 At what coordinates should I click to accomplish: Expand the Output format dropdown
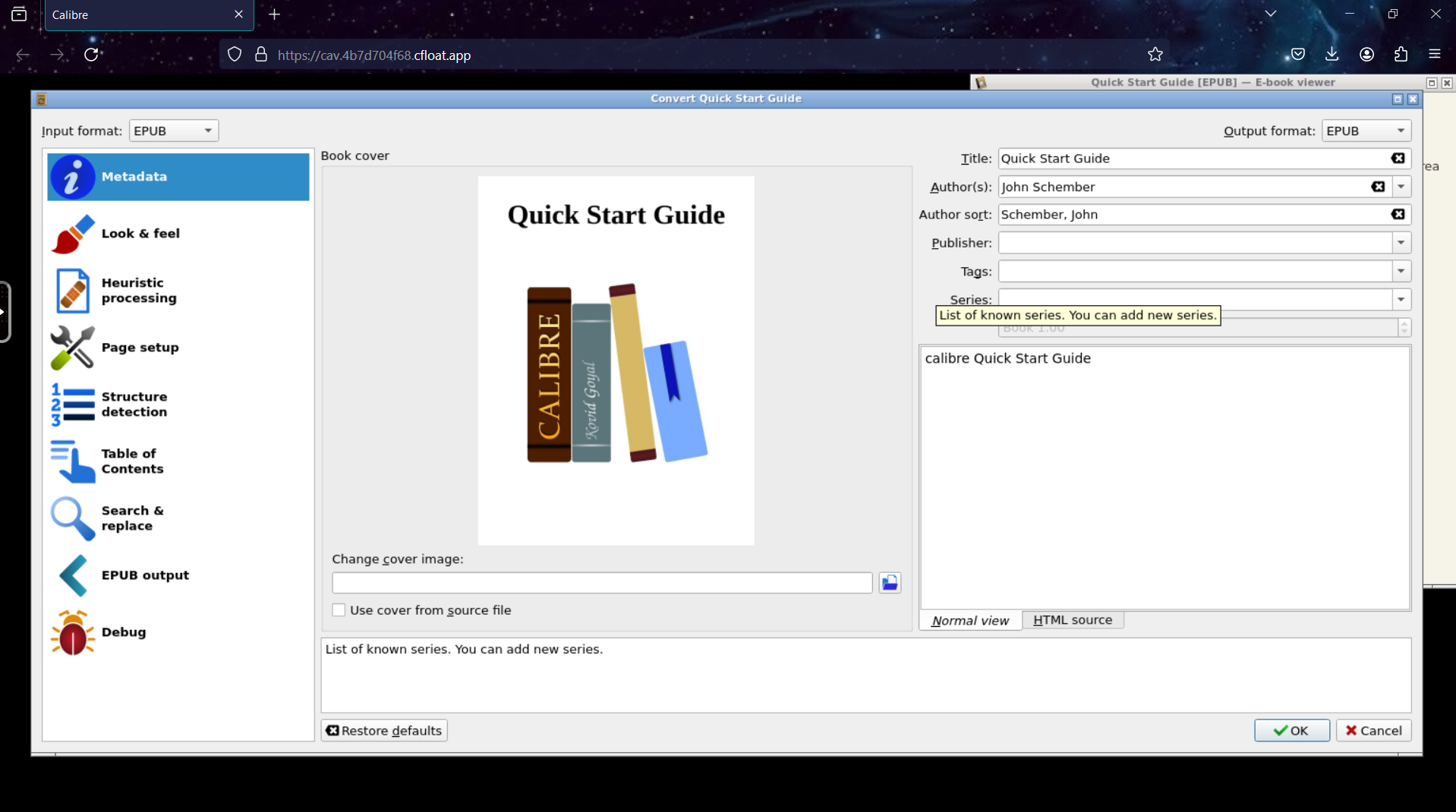point(1366,131)
